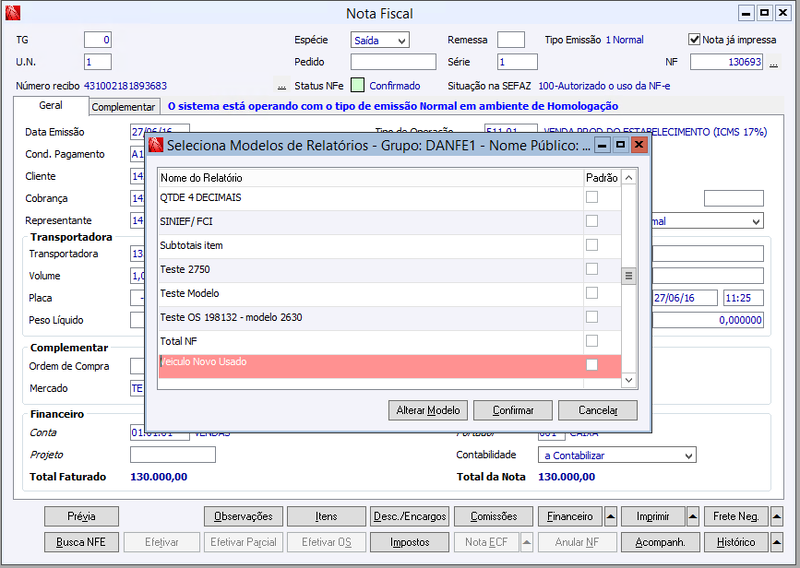
Task: Click the report list scrollbar thumb
Action: coord(629,276)
